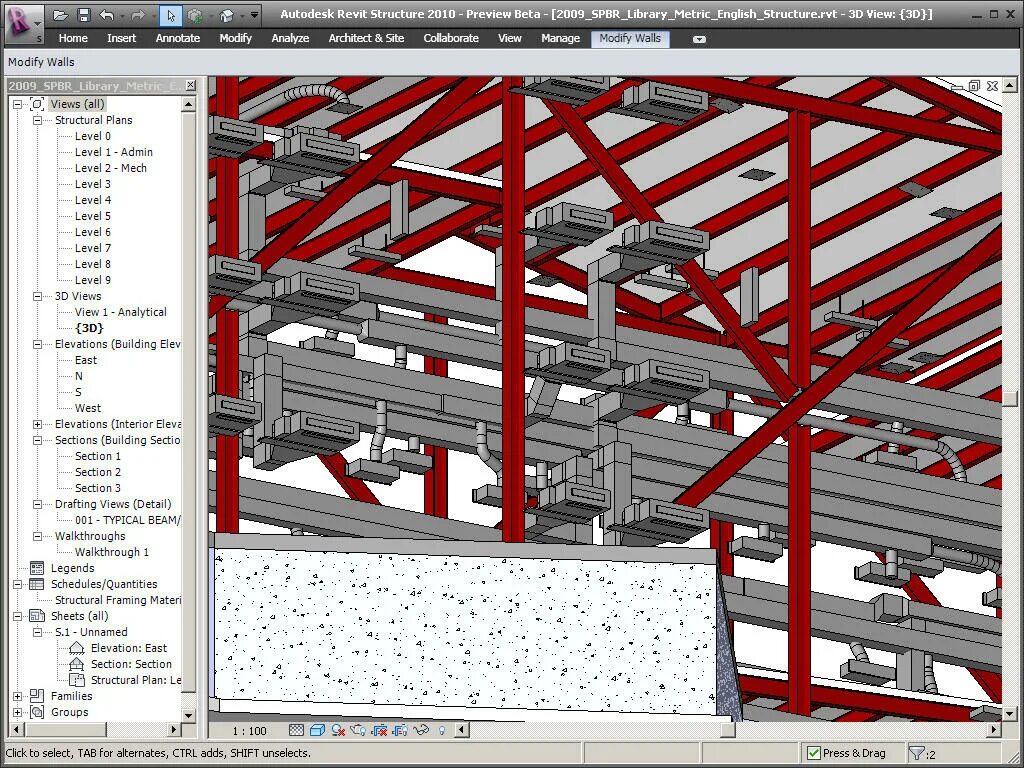This screenshot has height=768, width=1024.
Task: Switch to the Collaborate ribbon tab
Action: tap(450, 38)
